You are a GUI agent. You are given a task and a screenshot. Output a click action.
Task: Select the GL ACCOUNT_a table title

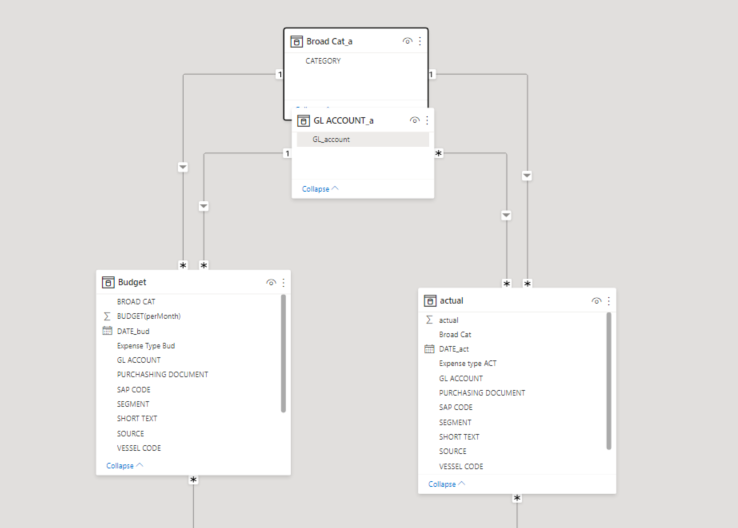[x=344, y=121]
